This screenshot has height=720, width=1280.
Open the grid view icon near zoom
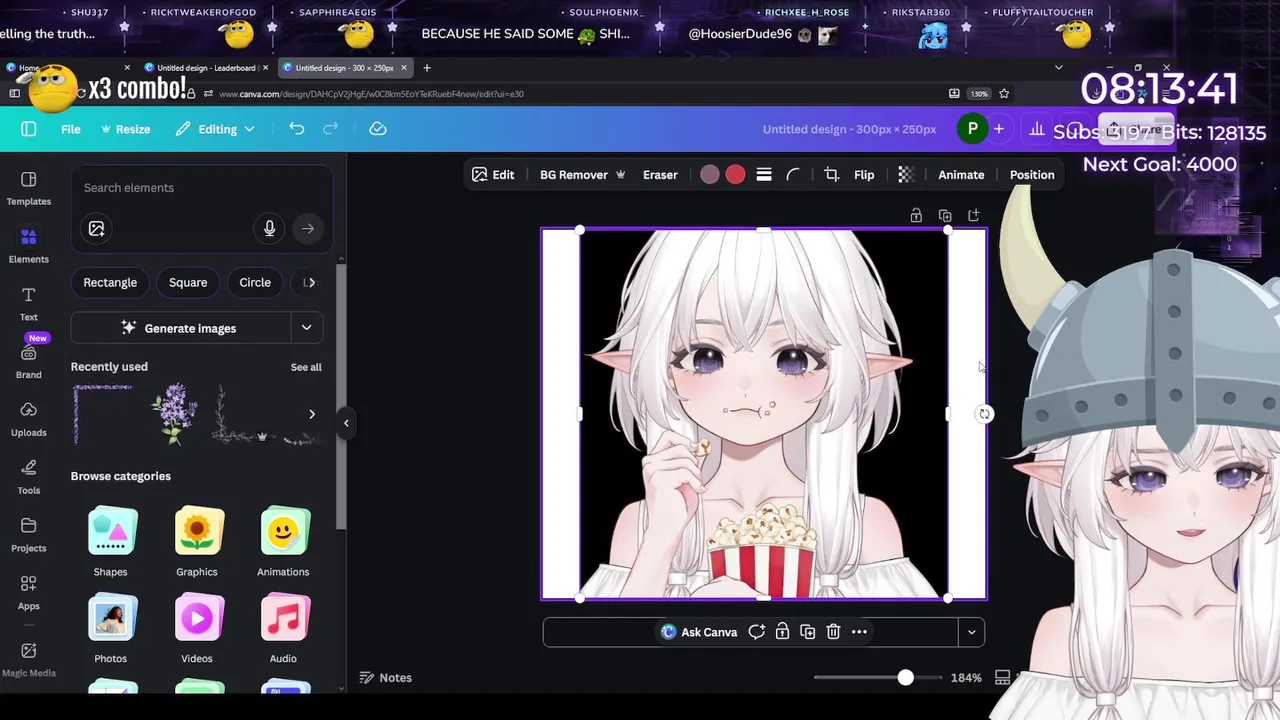coord(1002,678)
